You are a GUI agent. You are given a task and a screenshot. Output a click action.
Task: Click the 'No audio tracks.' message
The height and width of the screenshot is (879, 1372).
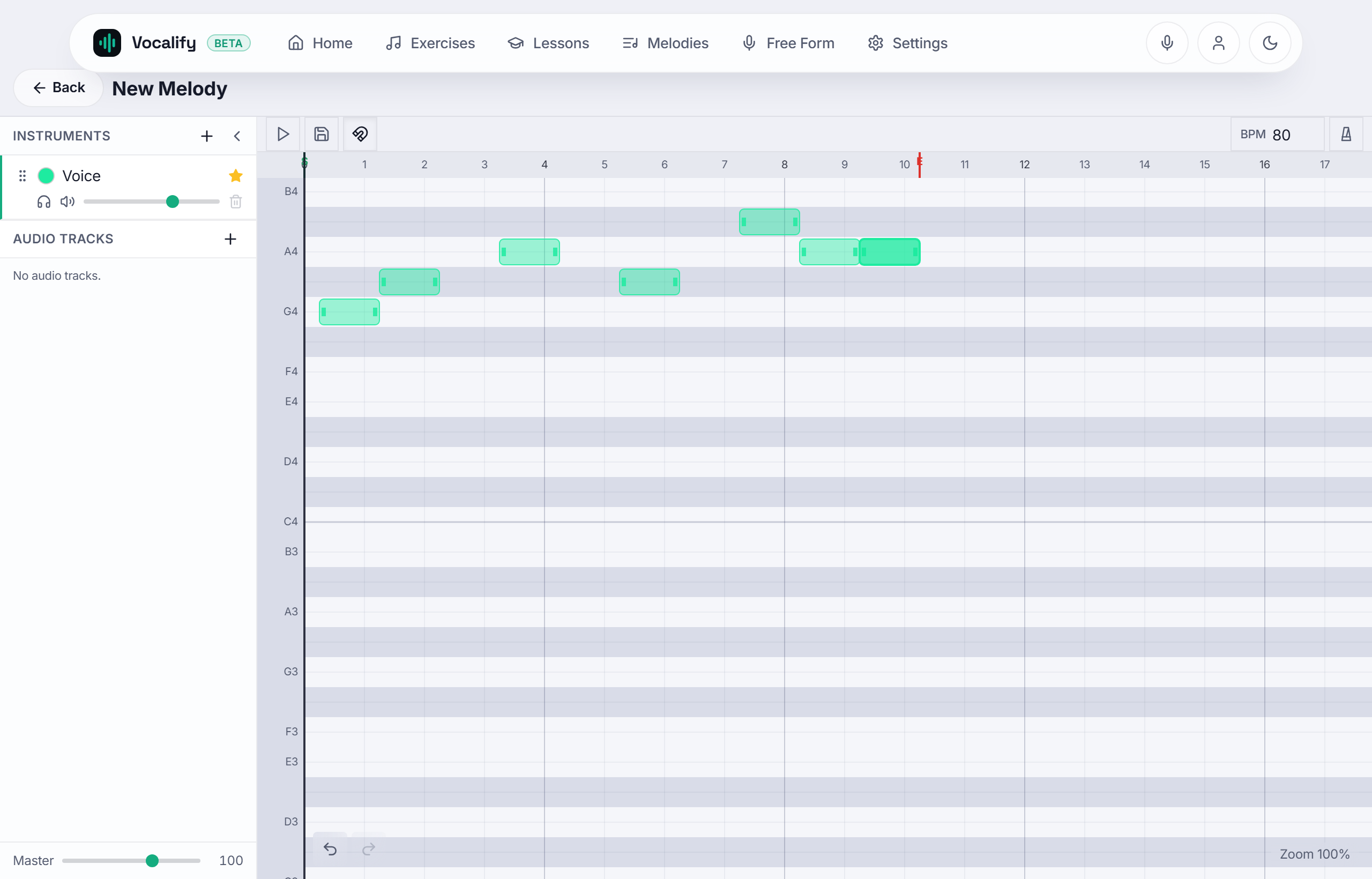point(57,275)
